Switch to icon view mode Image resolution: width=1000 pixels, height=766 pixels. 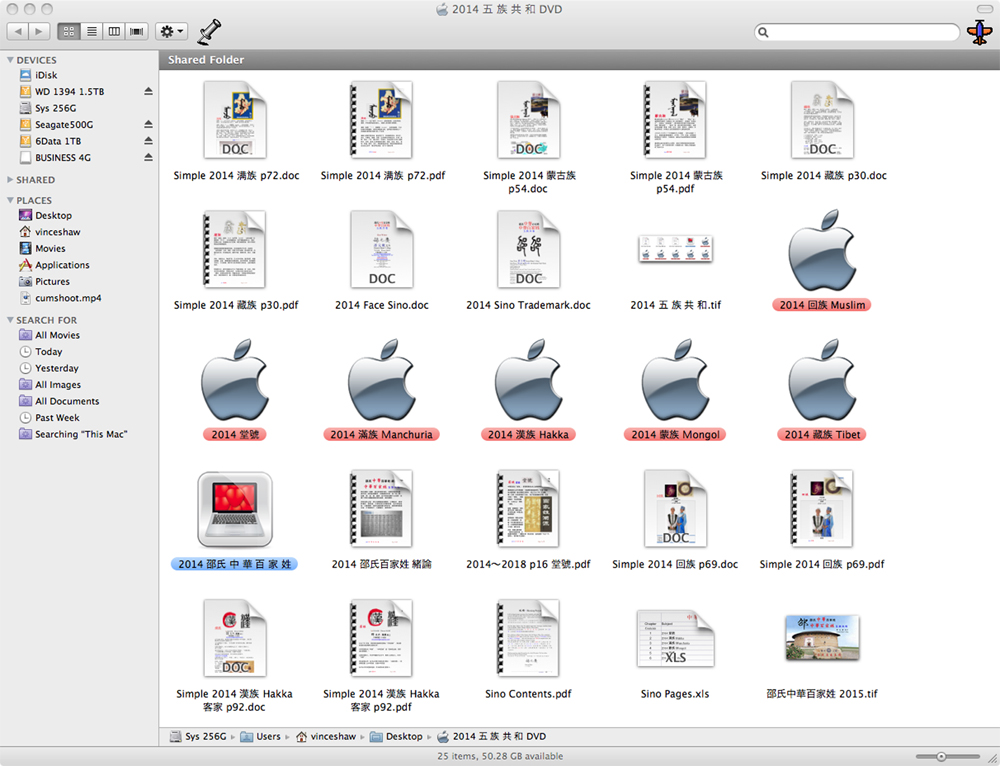69,32
